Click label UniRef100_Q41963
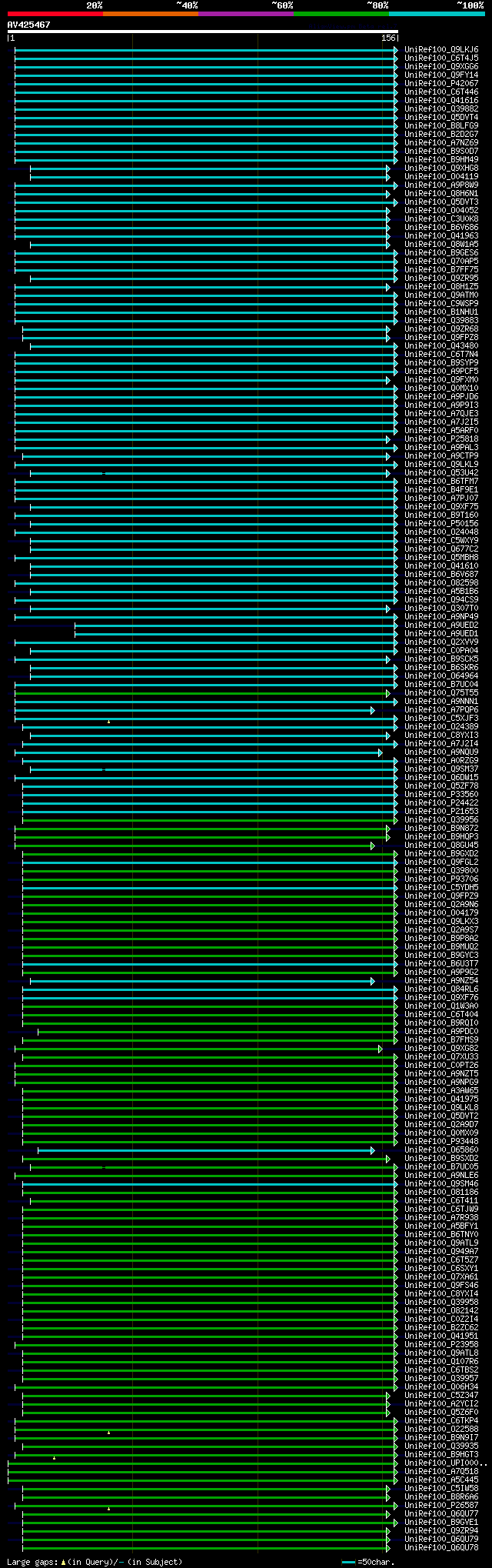492x1568 pixels. point(441,235)
